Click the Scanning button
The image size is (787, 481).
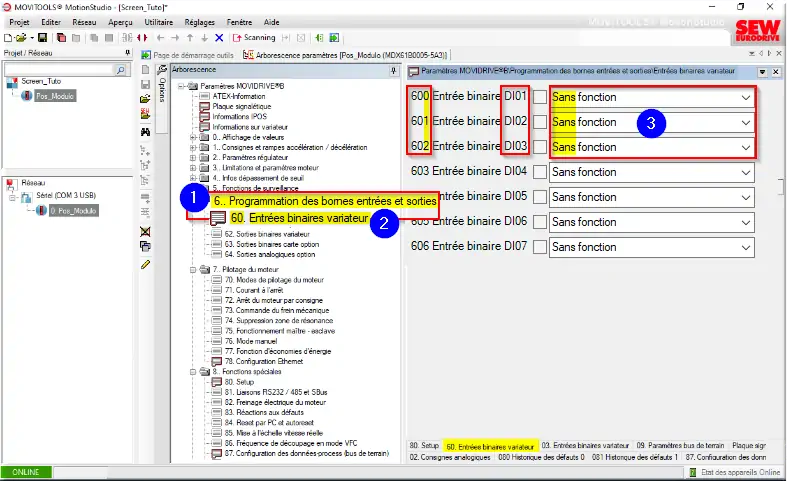254,38
